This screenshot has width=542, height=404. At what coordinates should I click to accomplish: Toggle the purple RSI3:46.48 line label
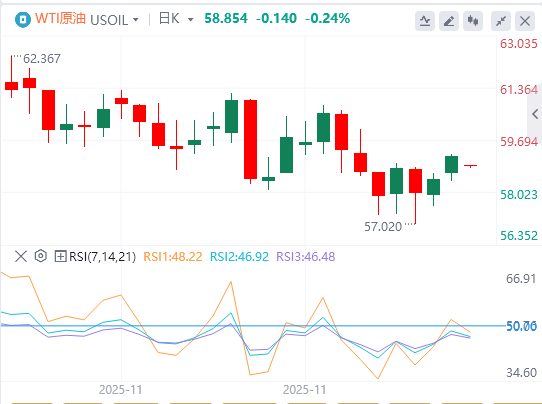point(306,257)
